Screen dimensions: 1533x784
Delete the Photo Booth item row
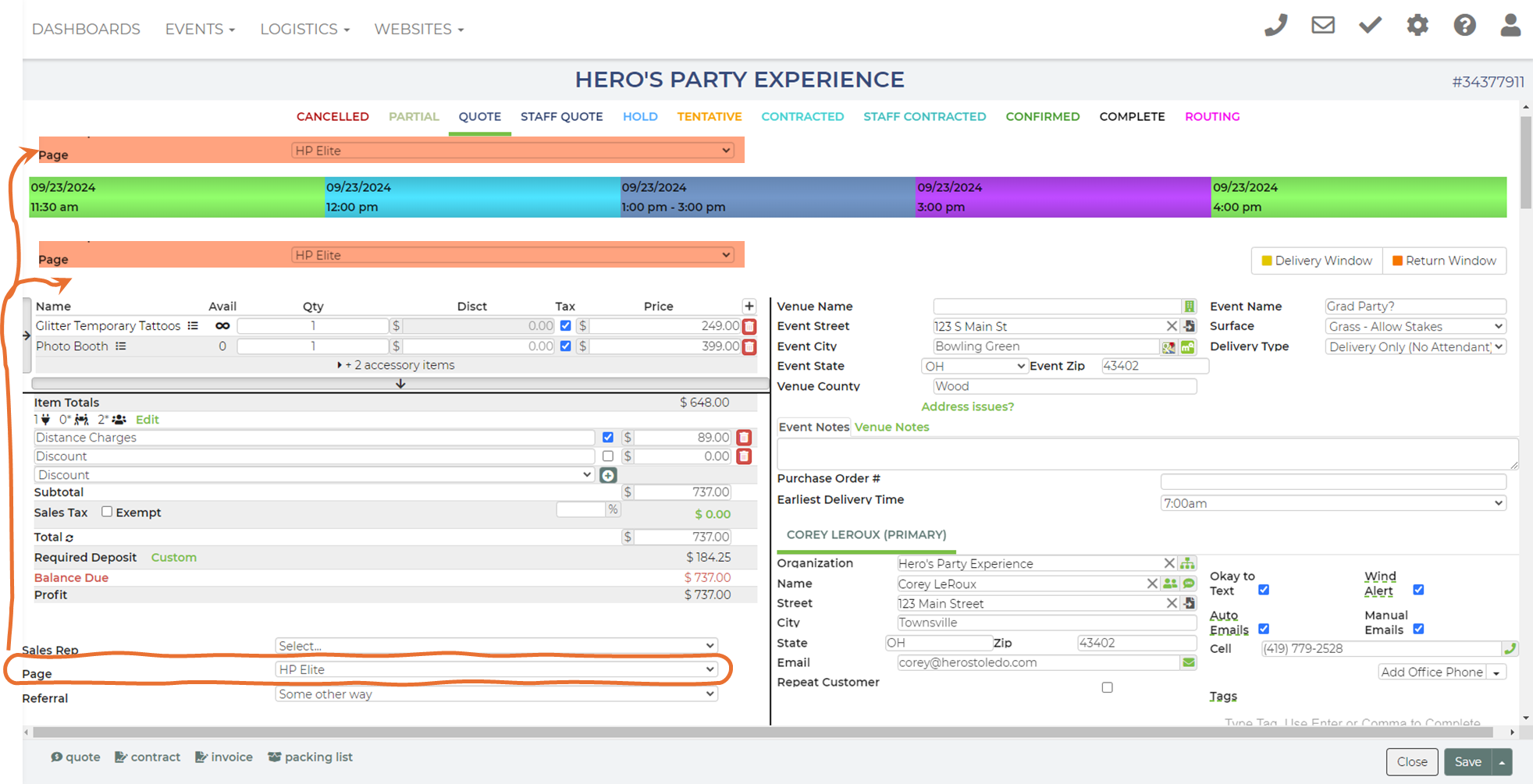[749, 346]
